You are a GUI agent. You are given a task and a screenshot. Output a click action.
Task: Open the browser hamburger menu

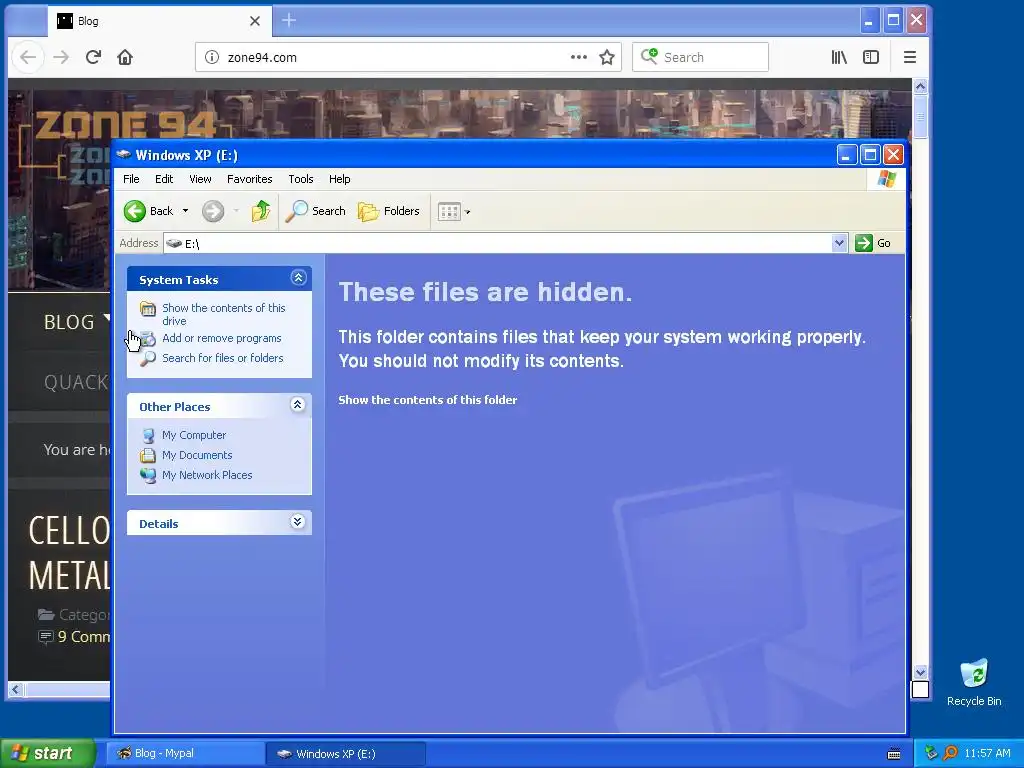tap(910, 57)
